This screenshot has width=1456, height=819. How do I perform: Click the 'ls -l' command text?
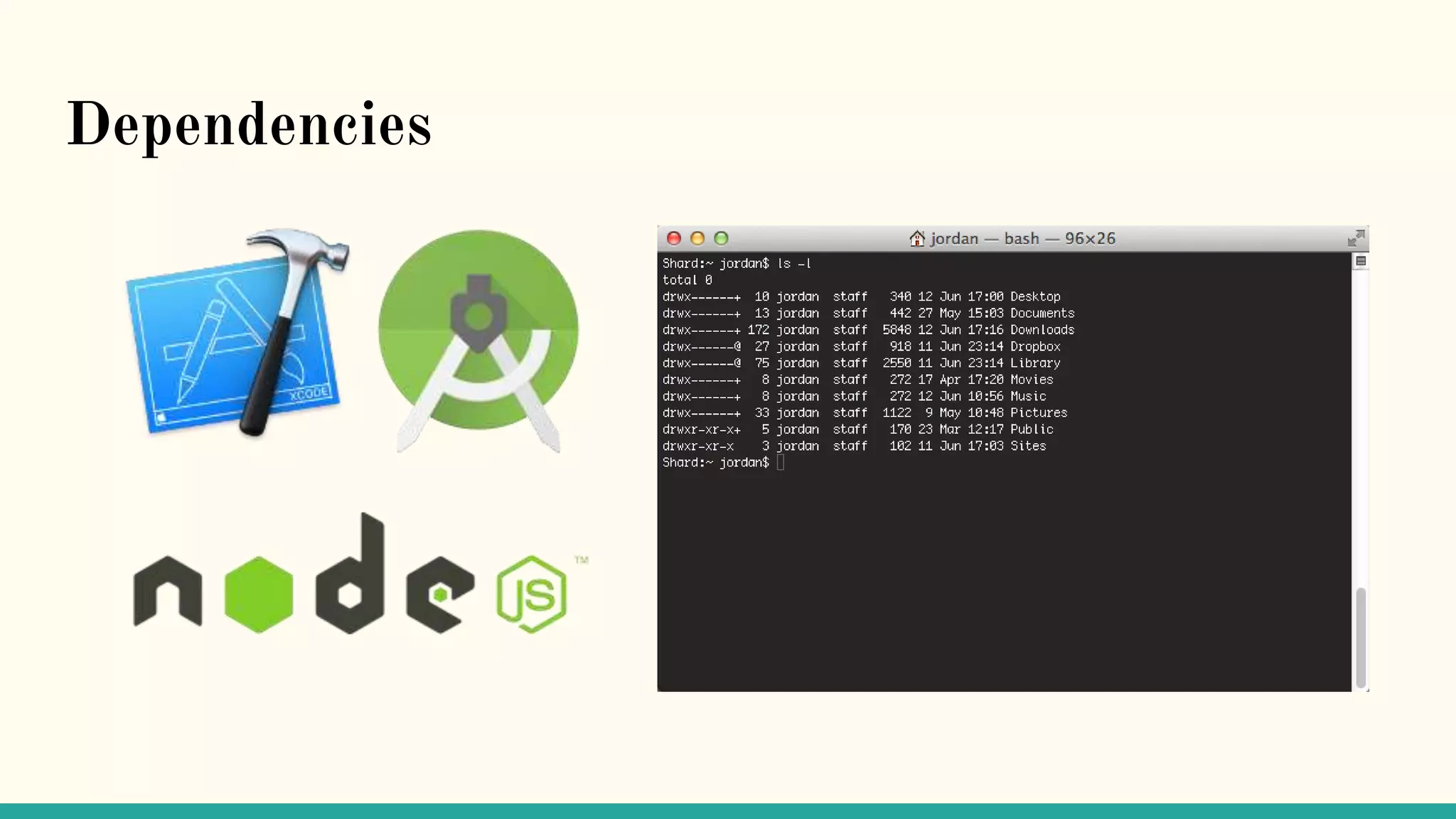(x=794, y=263)
